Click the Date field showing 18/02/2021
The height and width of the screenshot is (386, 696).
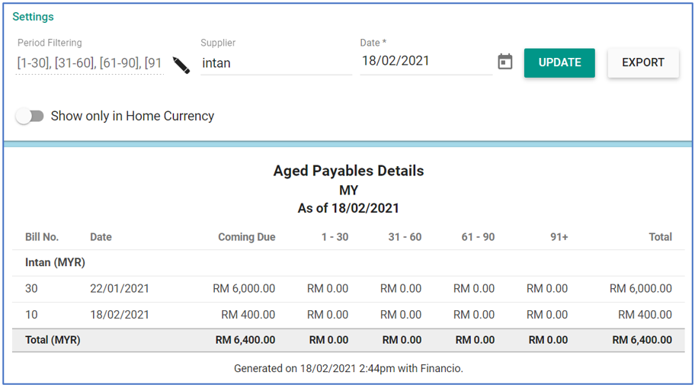click(x=426, y=61)
